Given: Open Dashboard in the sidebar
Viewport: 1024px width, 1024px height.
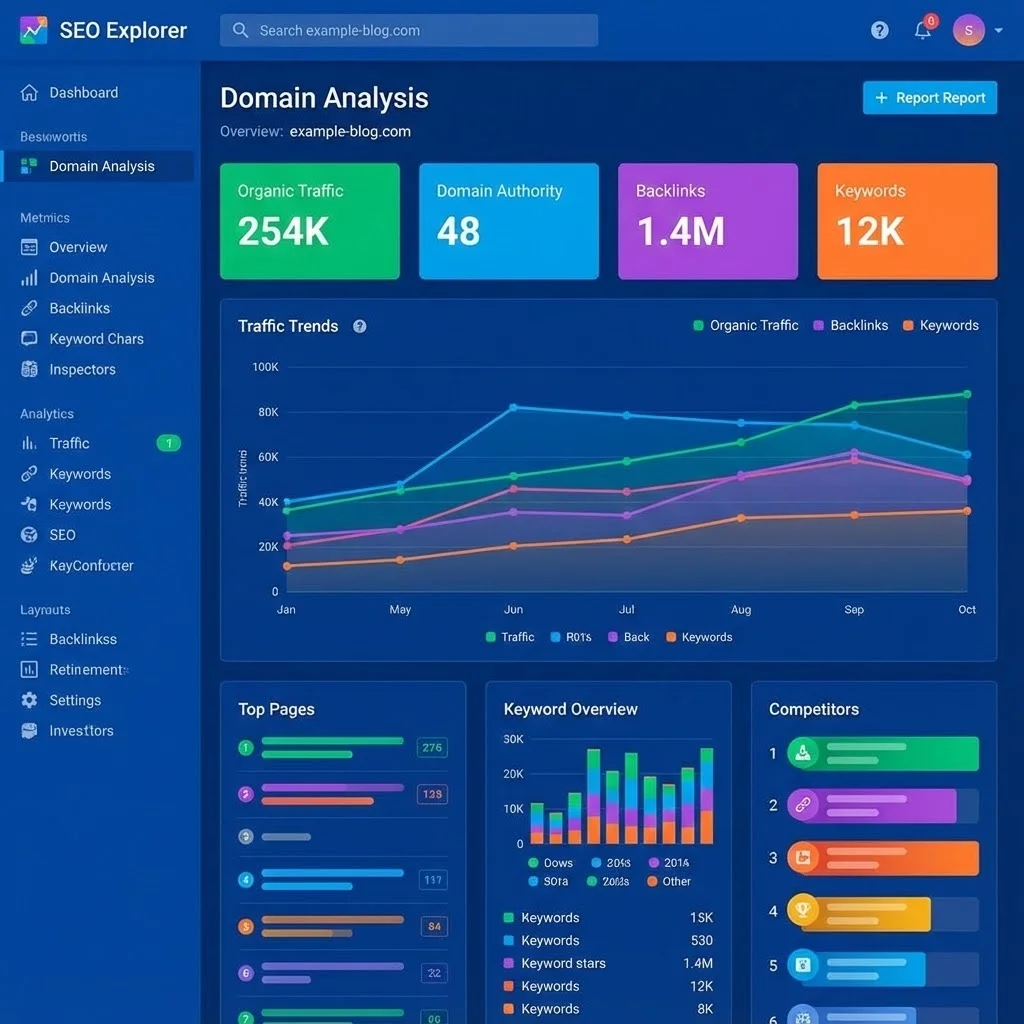Looking at the screenshot, I should click(84, 93).
